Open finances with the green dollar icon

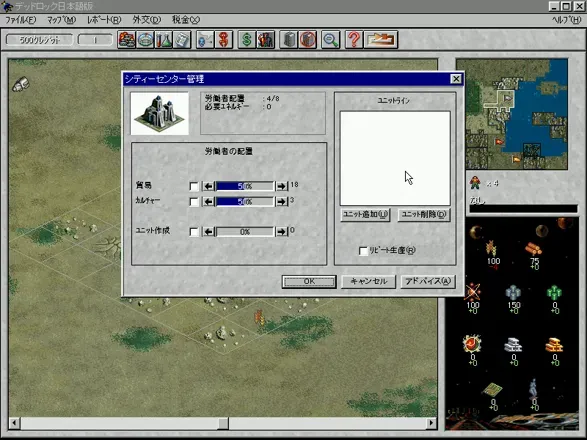pyautogui.click(x=247, y=39)
